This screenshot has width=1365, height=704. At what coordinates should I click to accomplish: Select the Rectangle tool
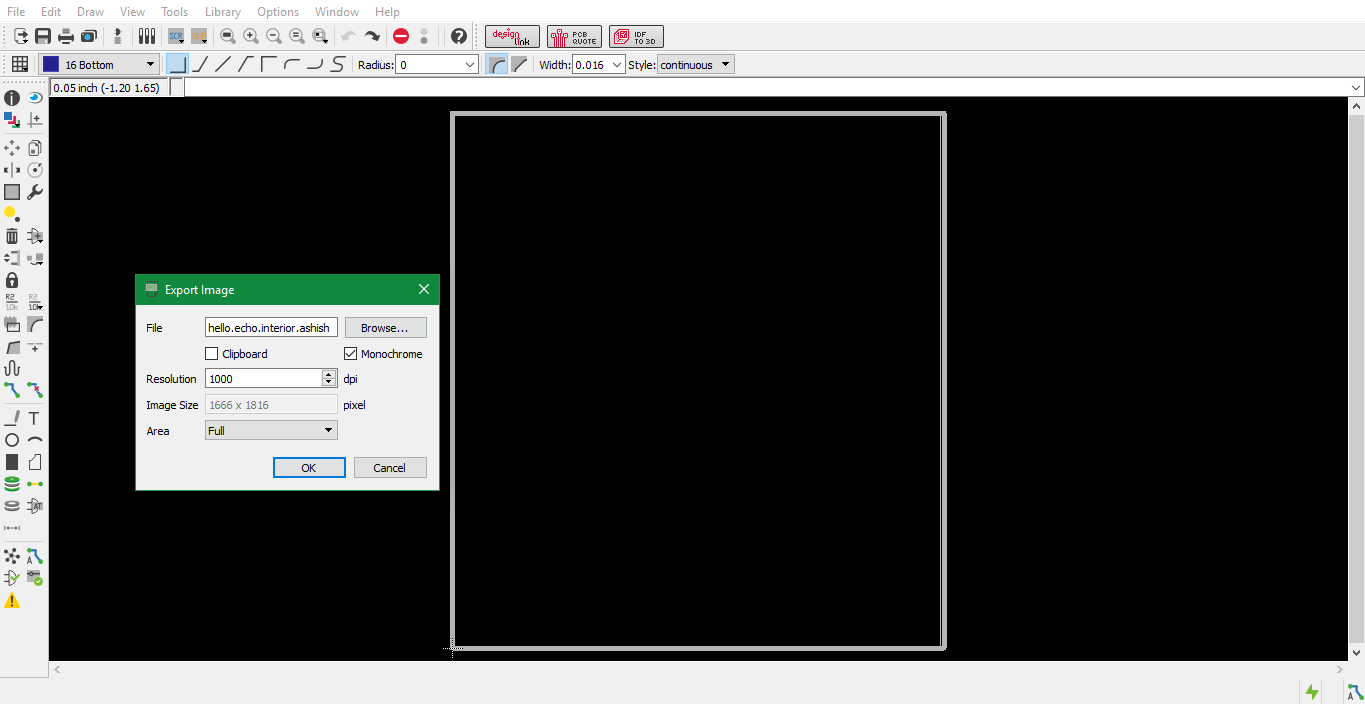point(12,462)
